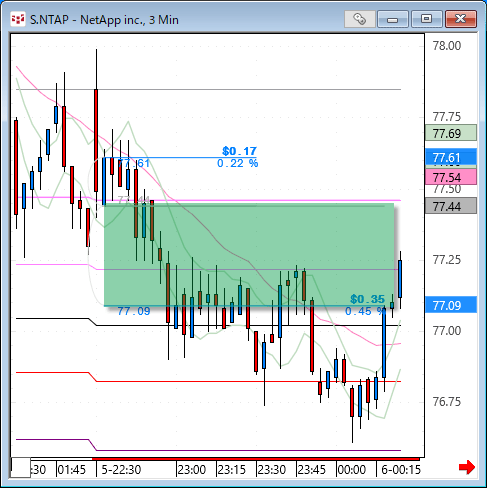This screenshot has height=488, width=487.
Task: Click the red scroll-right arrow
Action: point(467,467)
